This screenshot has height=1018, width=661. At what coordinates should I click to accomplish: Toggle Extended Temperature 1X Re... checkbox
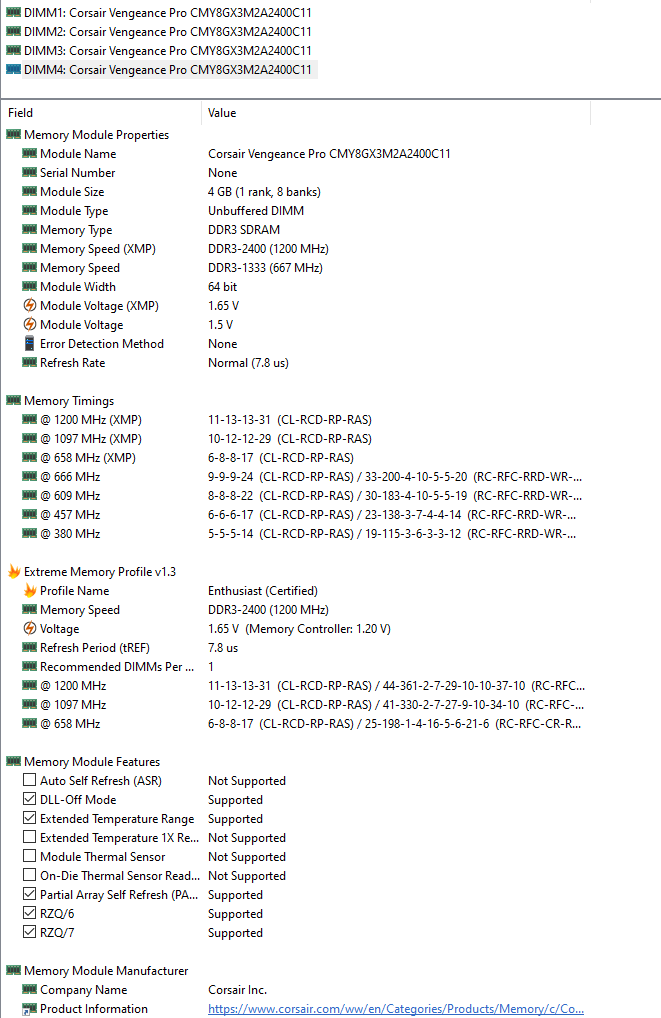click(x=29, y=837)
